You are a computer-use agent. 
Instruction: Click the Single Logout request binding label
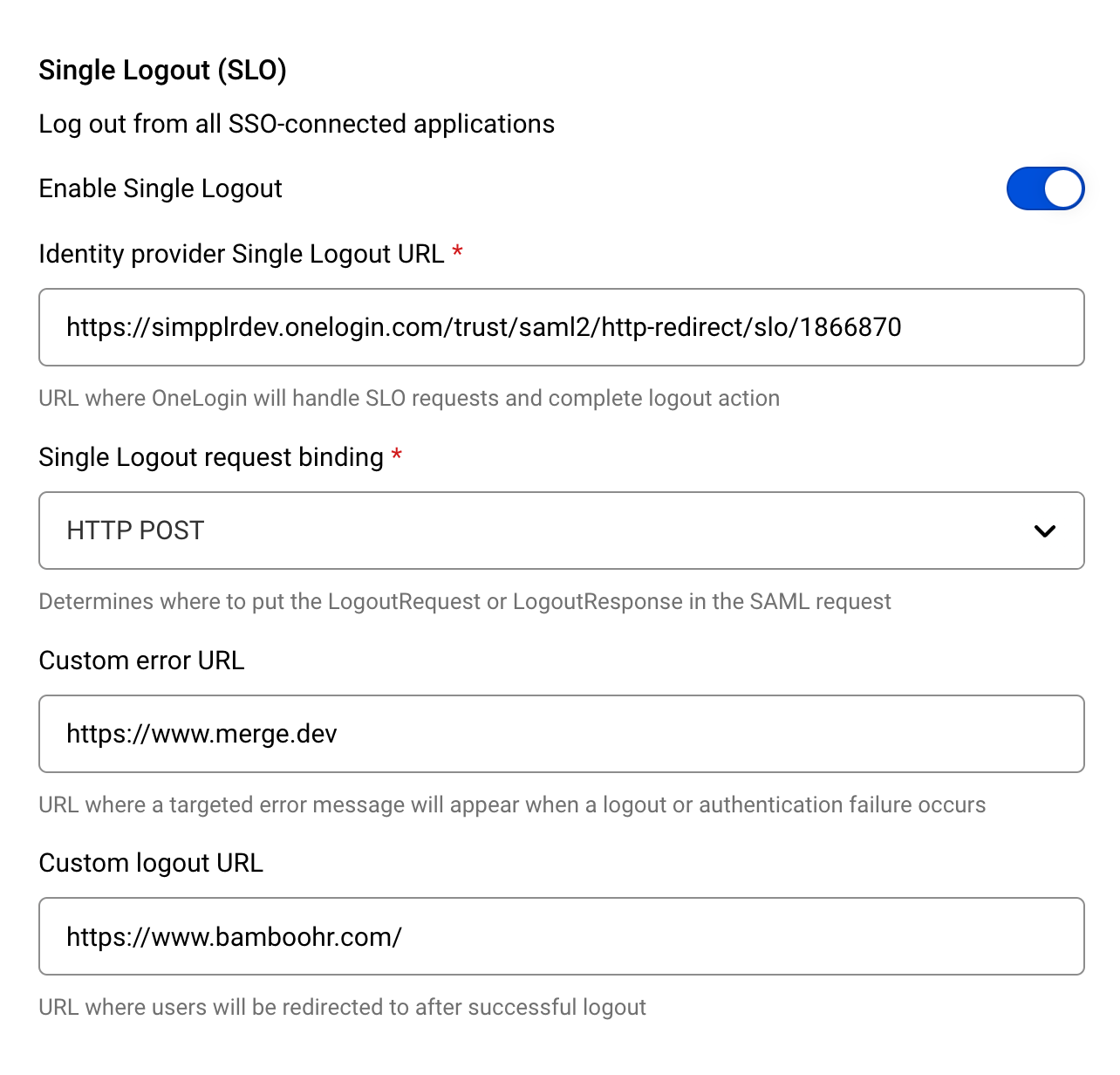211,457
